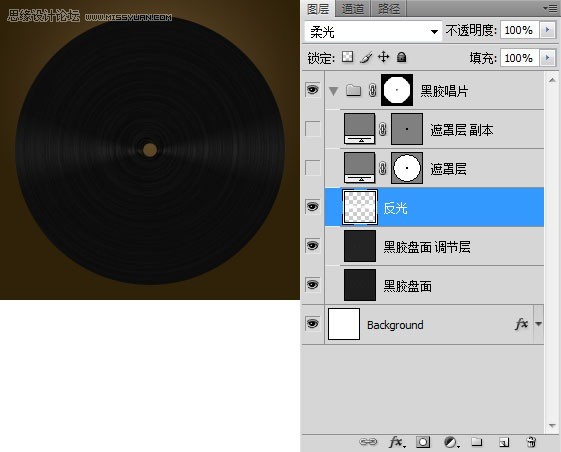Click the layers panel scroll down arrow

click(x=552, y=426)
